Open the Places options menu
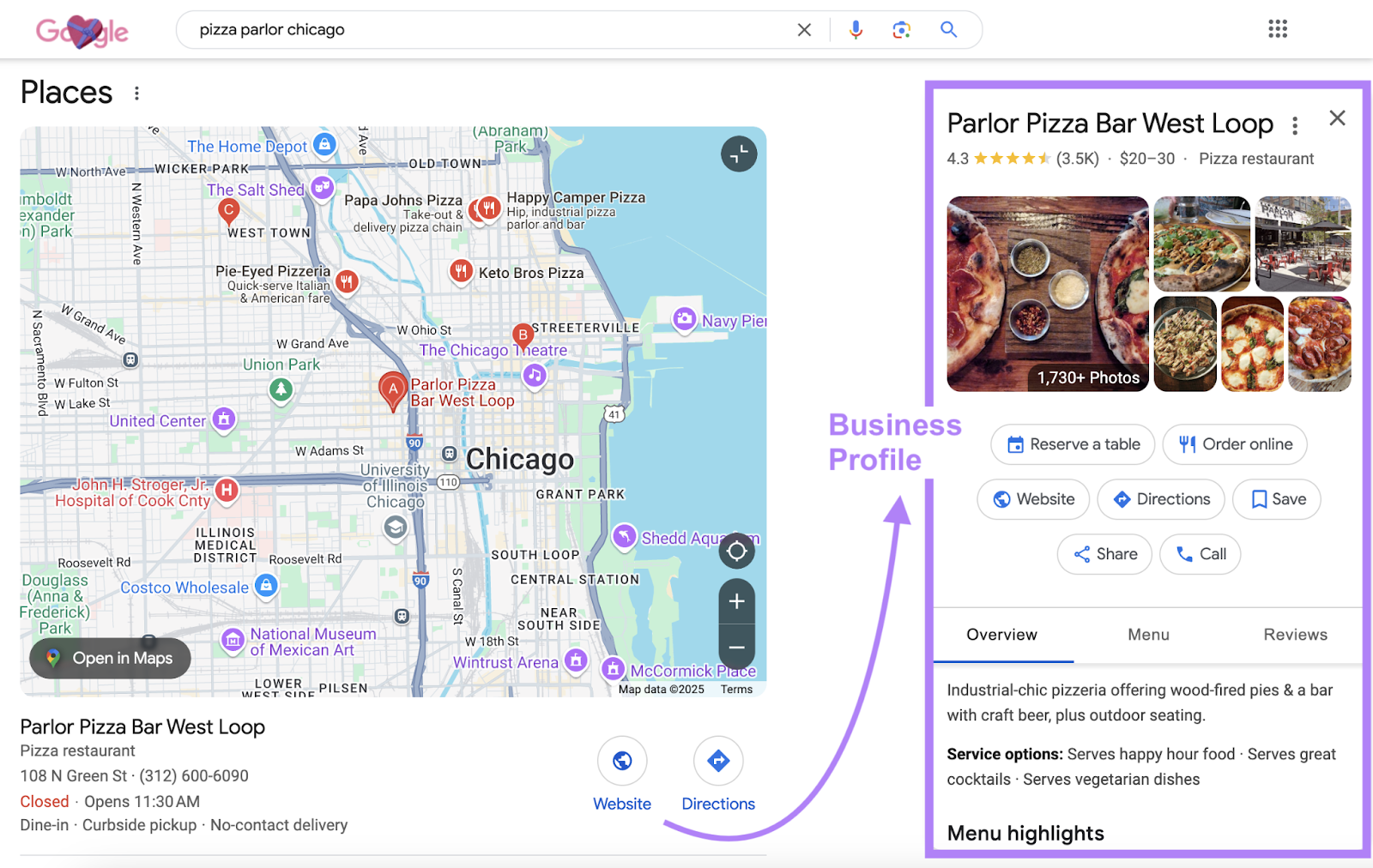Viewport: 1373px width, 868px height. point(136,93)
